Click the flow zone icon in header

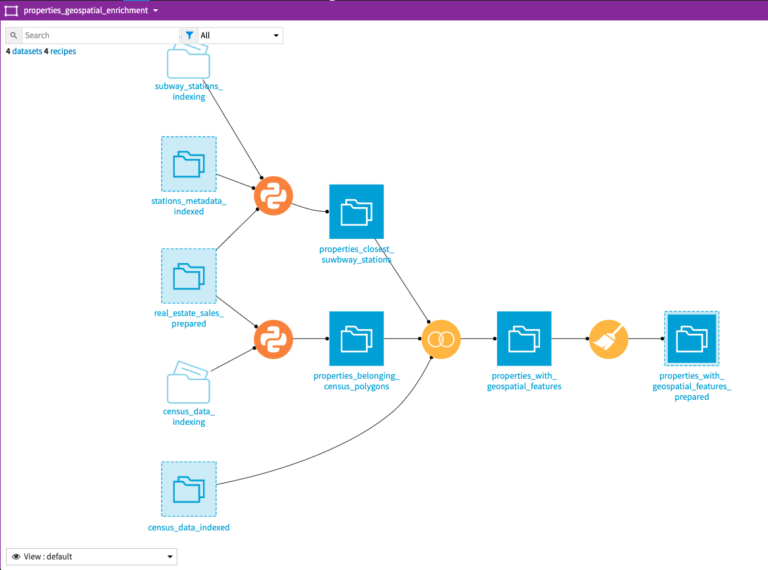click(x=11, y=10)
